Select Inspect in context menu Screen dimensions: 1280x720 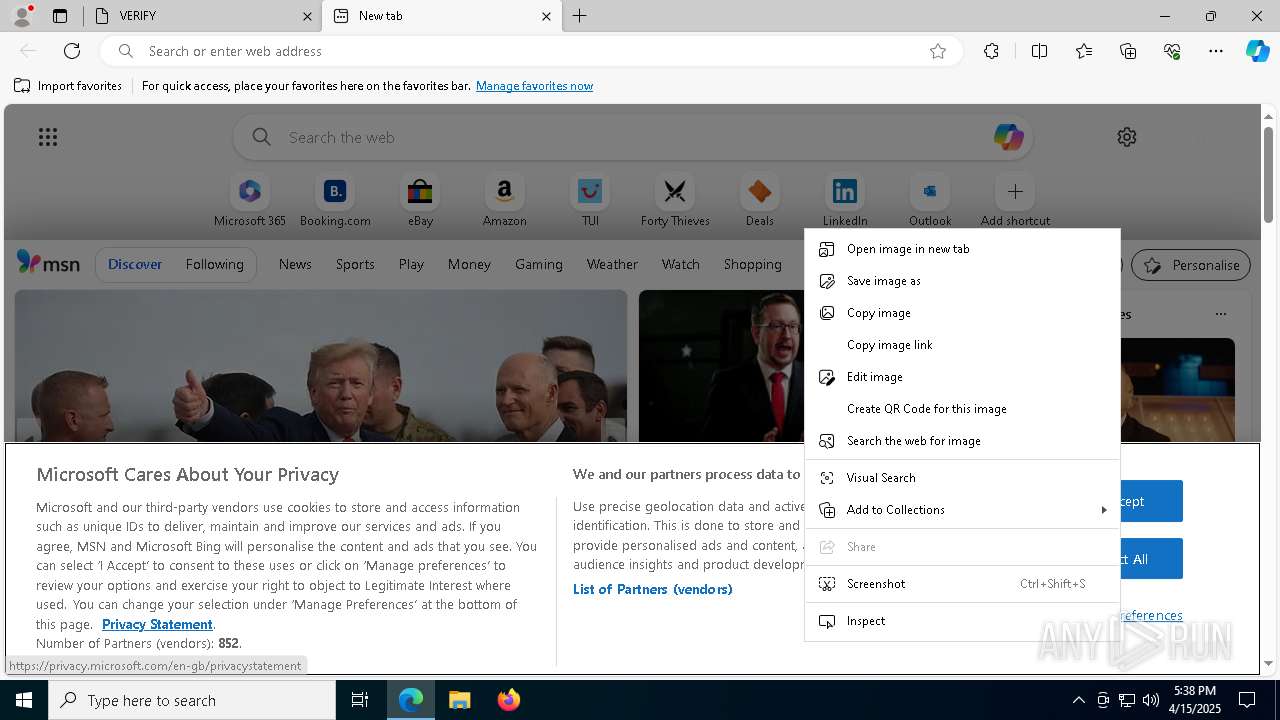pos(962,621)
